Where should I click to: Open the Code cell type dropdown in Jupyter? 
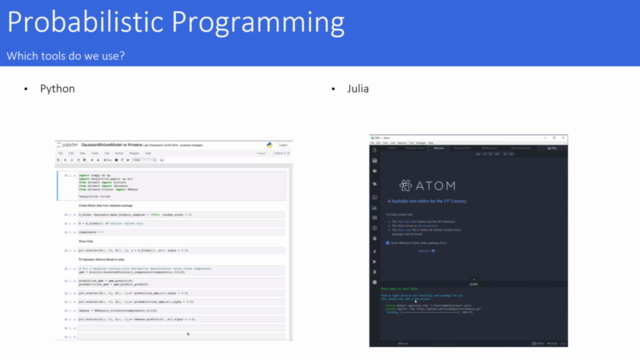click(x=144, y=160)
